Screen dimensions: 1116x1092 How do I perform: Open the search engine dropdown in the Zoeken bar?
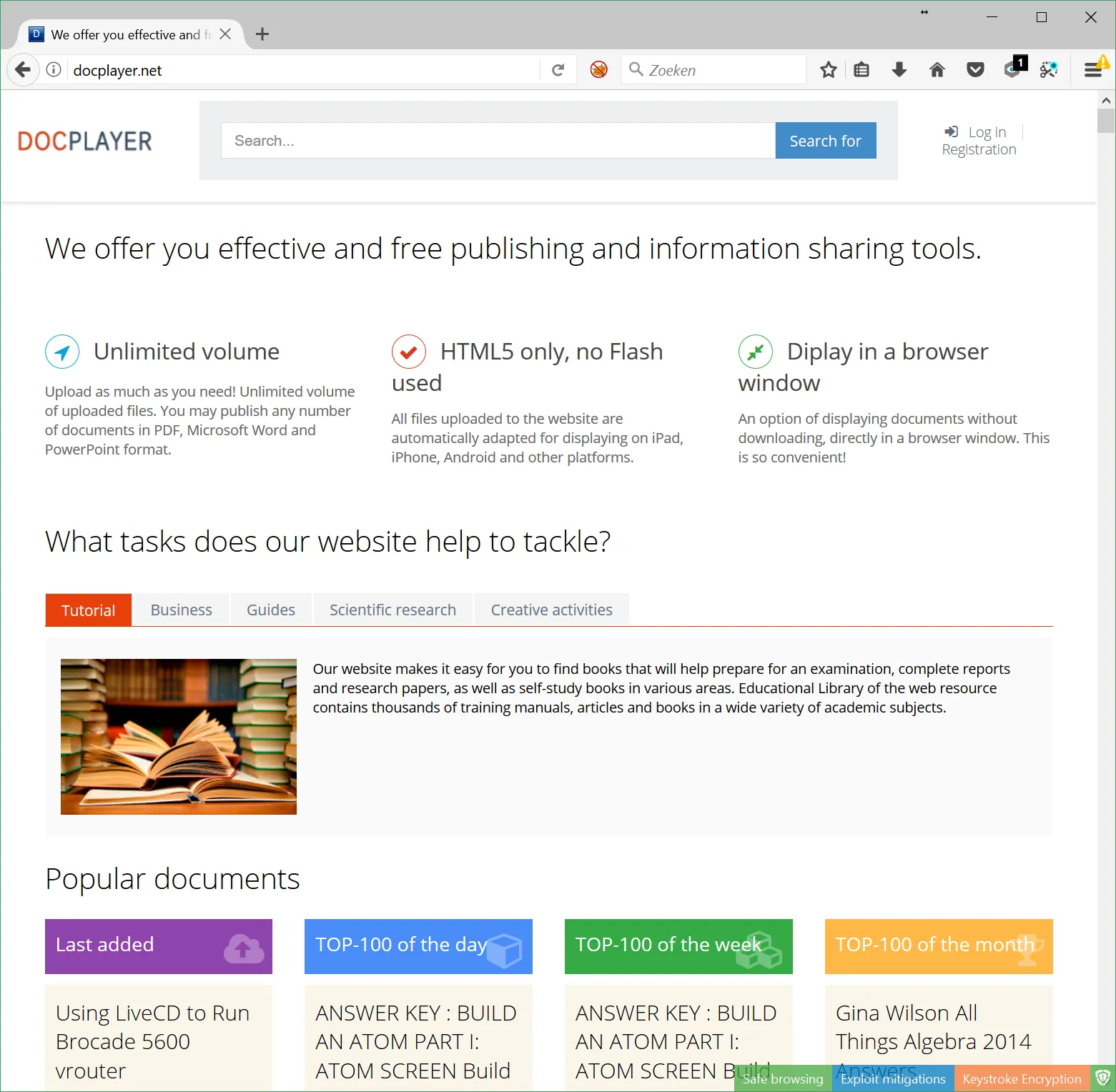pyautogui.click(x=636, y=69)
